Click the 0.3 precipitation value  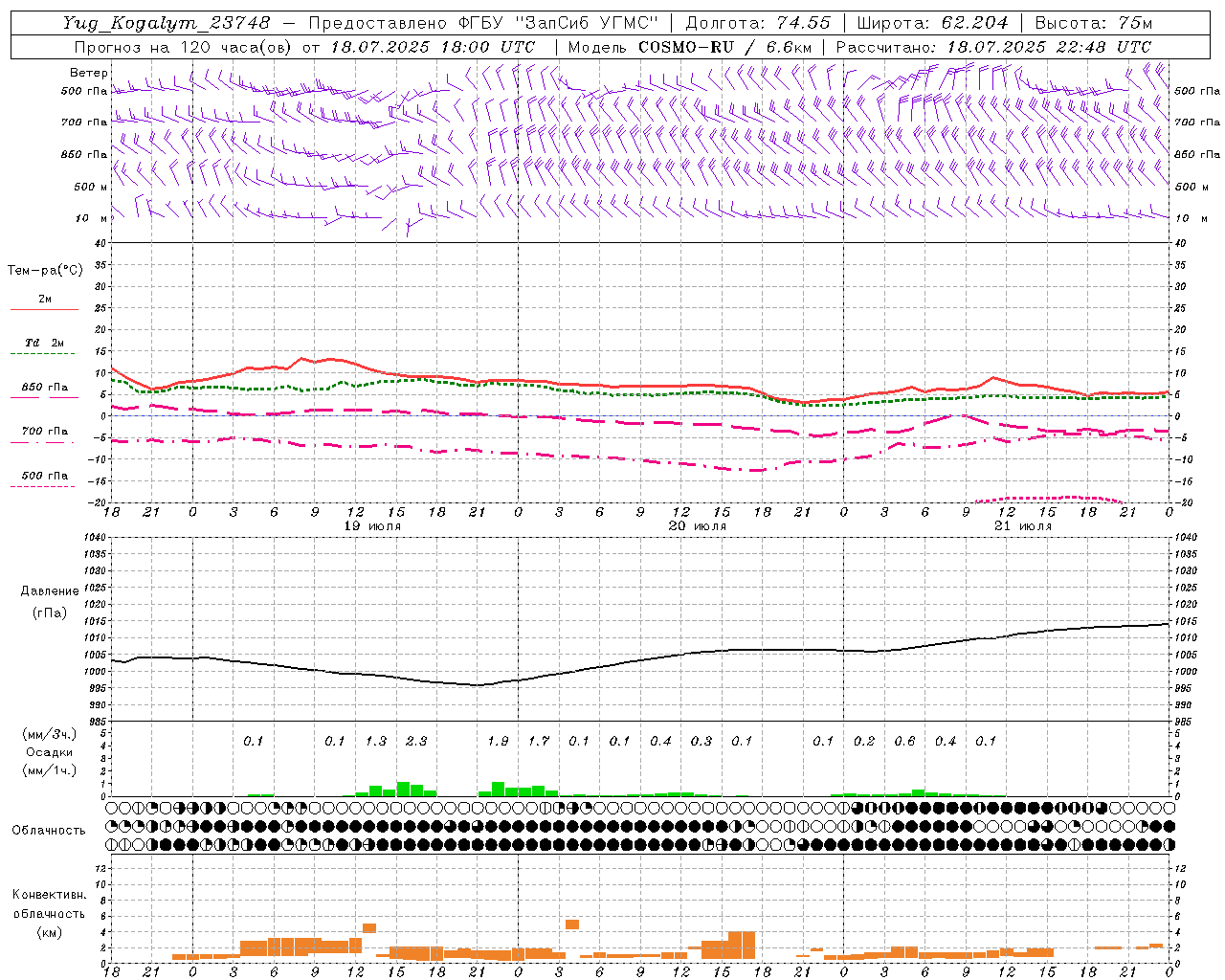(x=702, y=742)
